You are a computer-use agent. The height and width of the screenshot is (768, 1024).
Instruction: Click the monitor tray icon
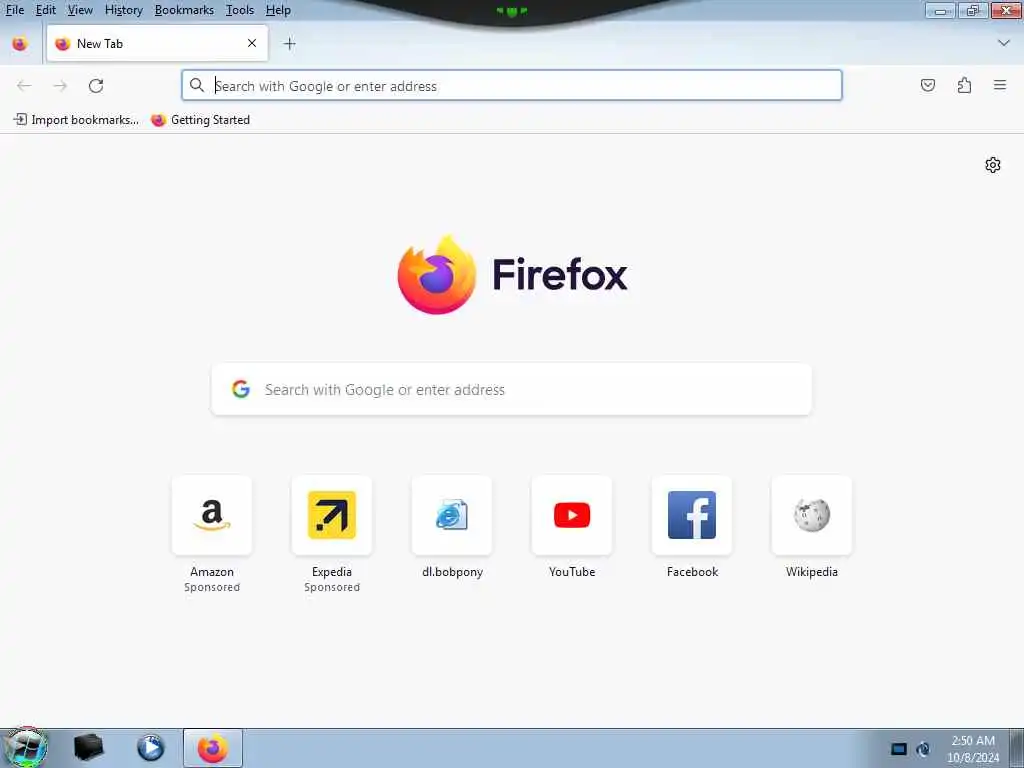pos(899,748)
